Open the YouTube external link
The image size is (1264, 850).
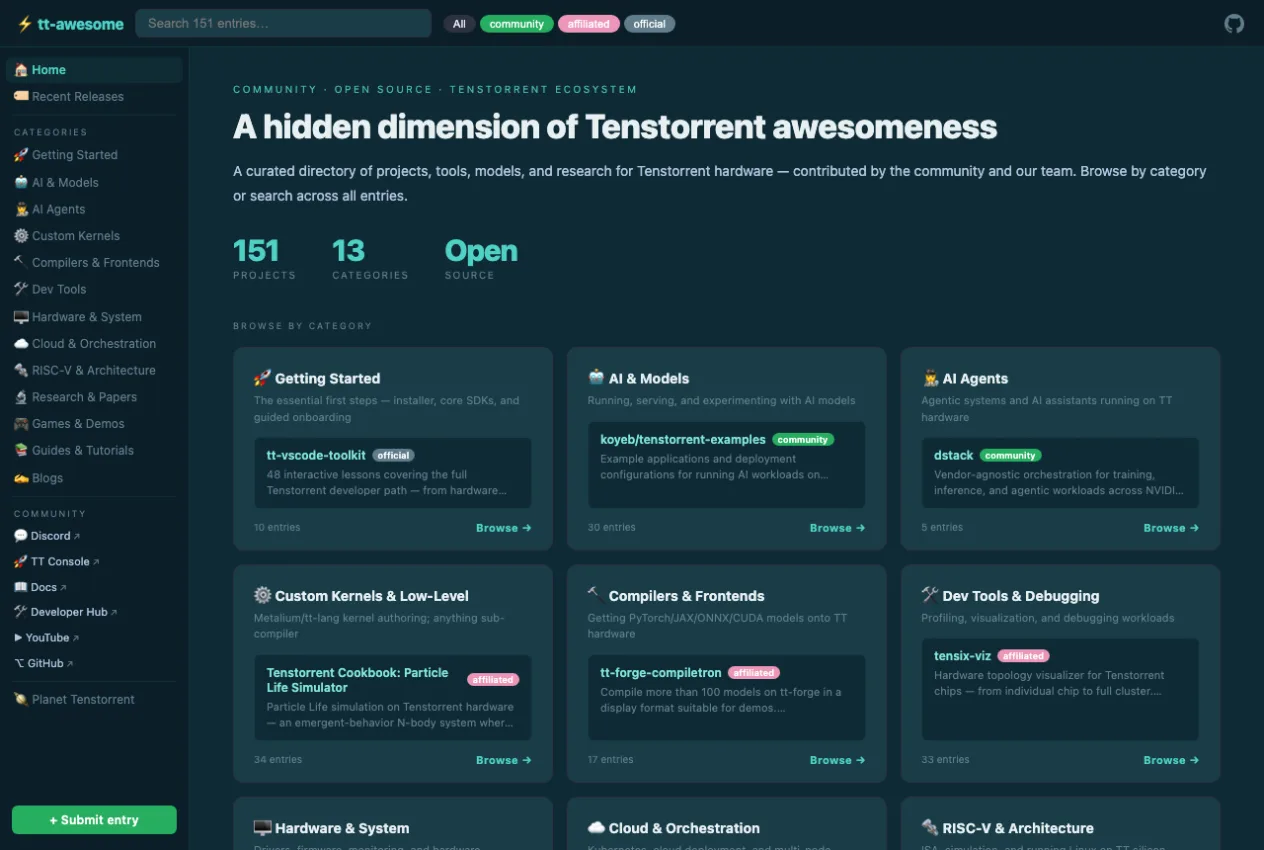(x=46, y=637)
